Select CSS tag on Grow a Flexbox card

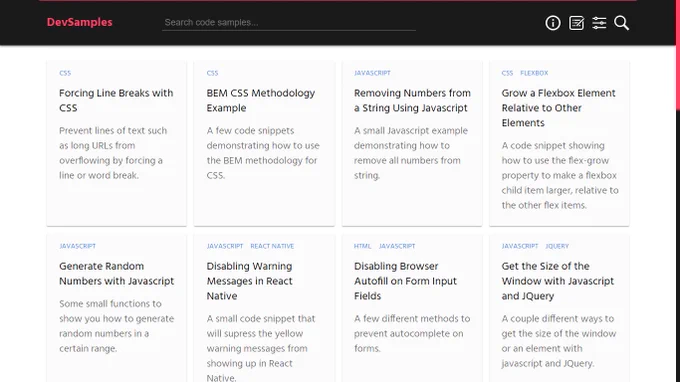tap(507, 73)
